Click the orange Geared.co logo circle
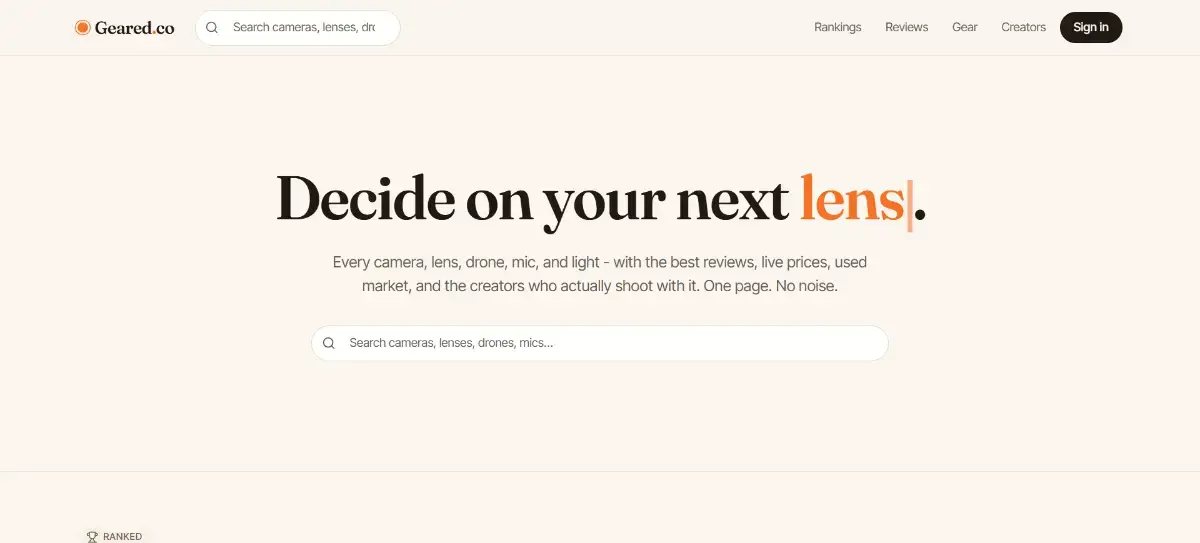Screen dimensions: 1200x543 pyautogui.click(x=82, y=28)
